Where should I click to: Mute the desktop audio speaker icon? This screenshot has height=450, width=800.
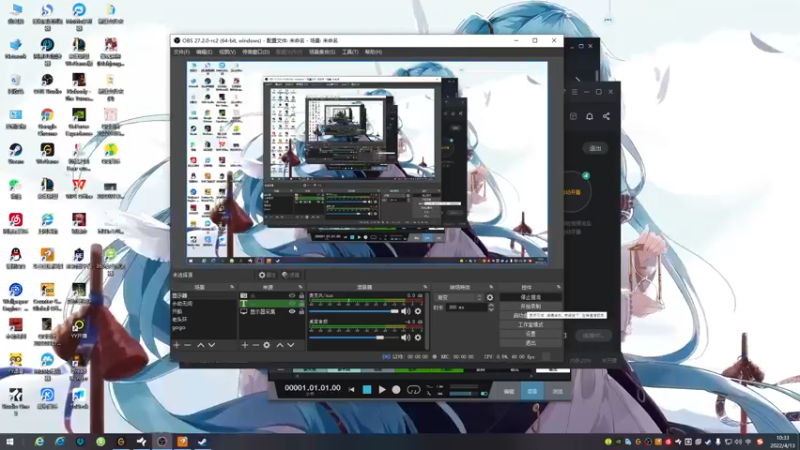pyautogui.click(x=406, y=337)
